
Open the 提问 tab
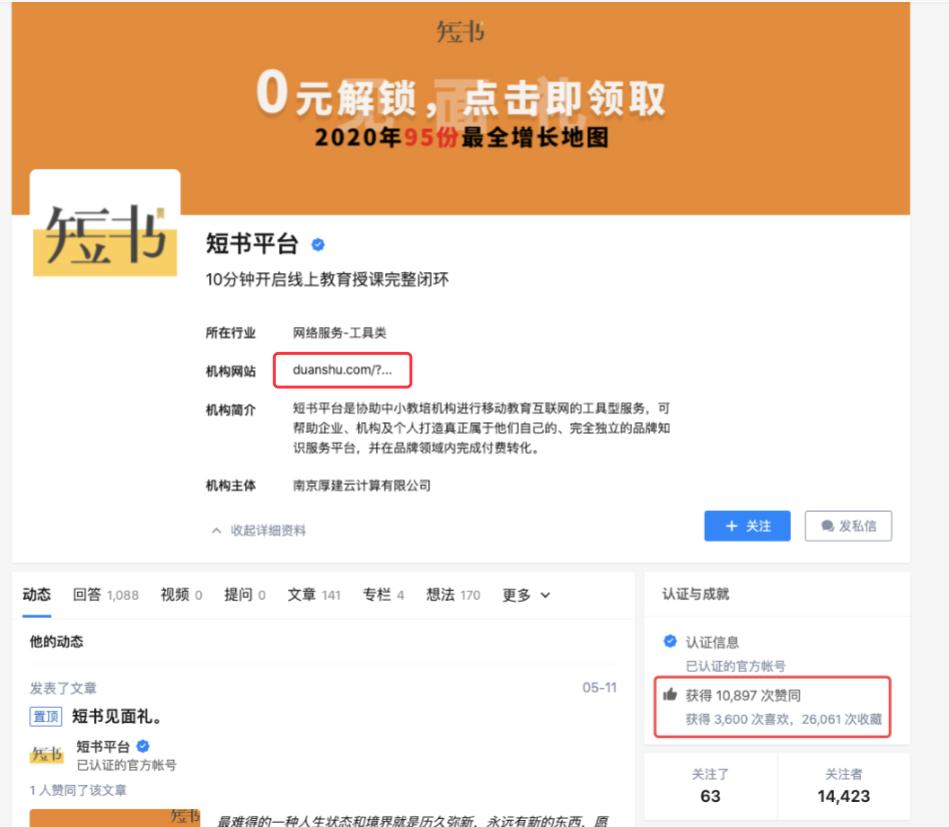click(x=245, y=595)
